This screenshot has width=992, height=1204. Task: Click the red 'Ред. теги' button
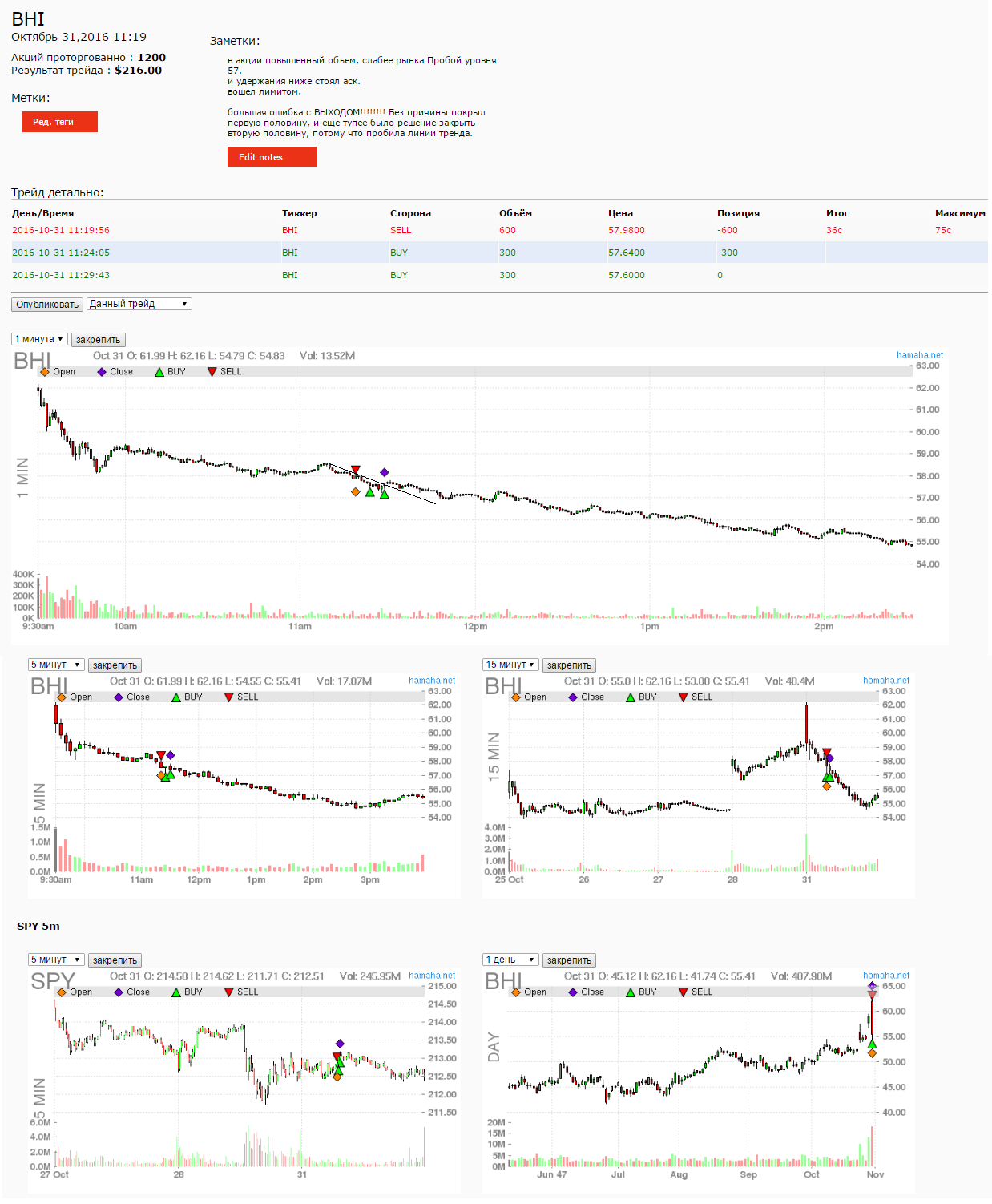[60, 122]
